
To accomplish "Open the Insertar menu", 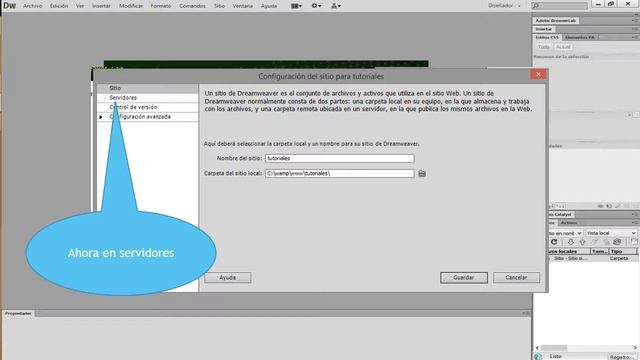I will pos(101,6).
